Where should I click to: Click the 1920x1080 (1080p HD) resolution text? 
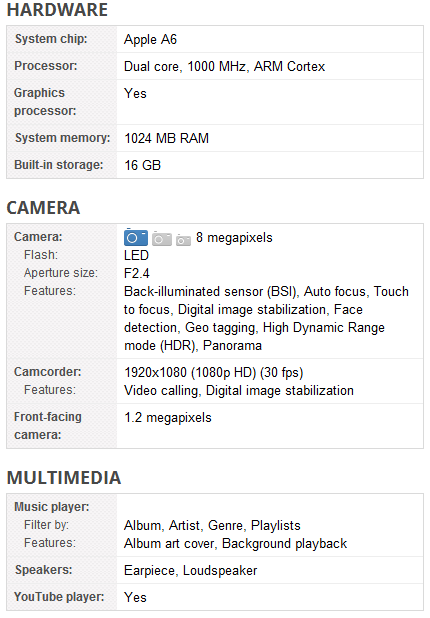[x=190, y=372]
